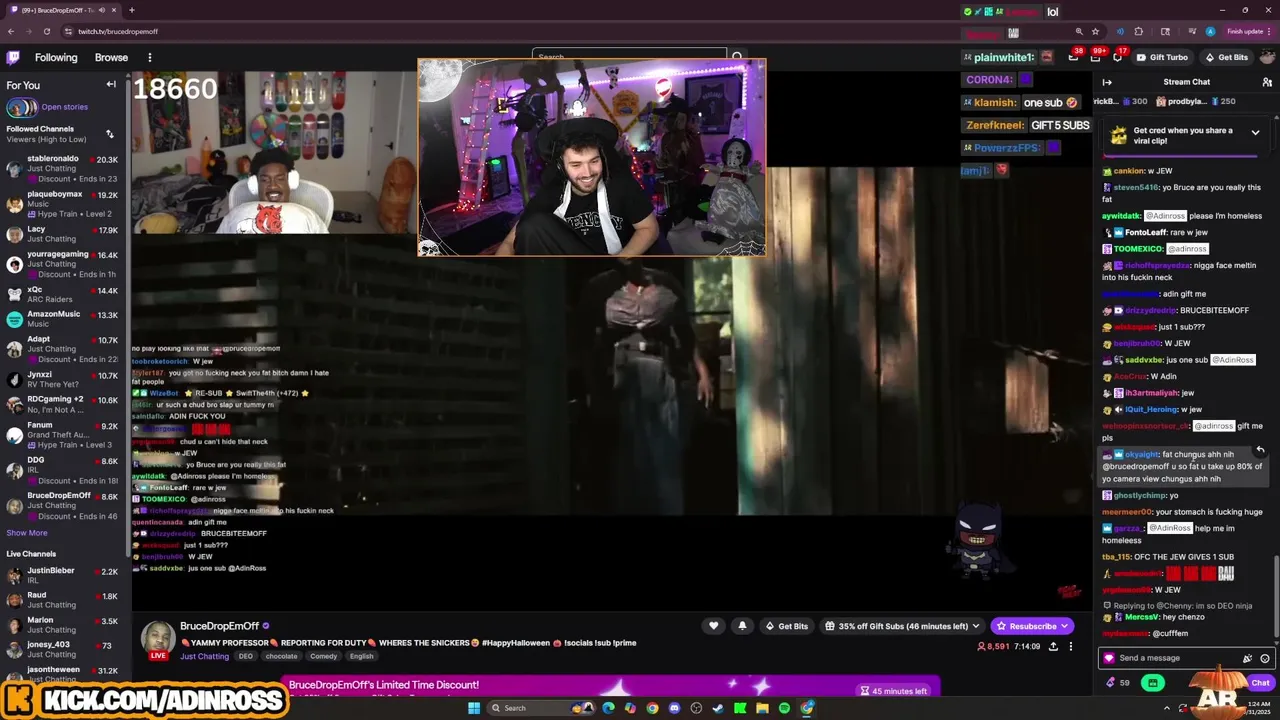The height and width of the screenshot is (720, 1280).
Task: Click the share stream icon
Action: click(x=1053, y=647)
